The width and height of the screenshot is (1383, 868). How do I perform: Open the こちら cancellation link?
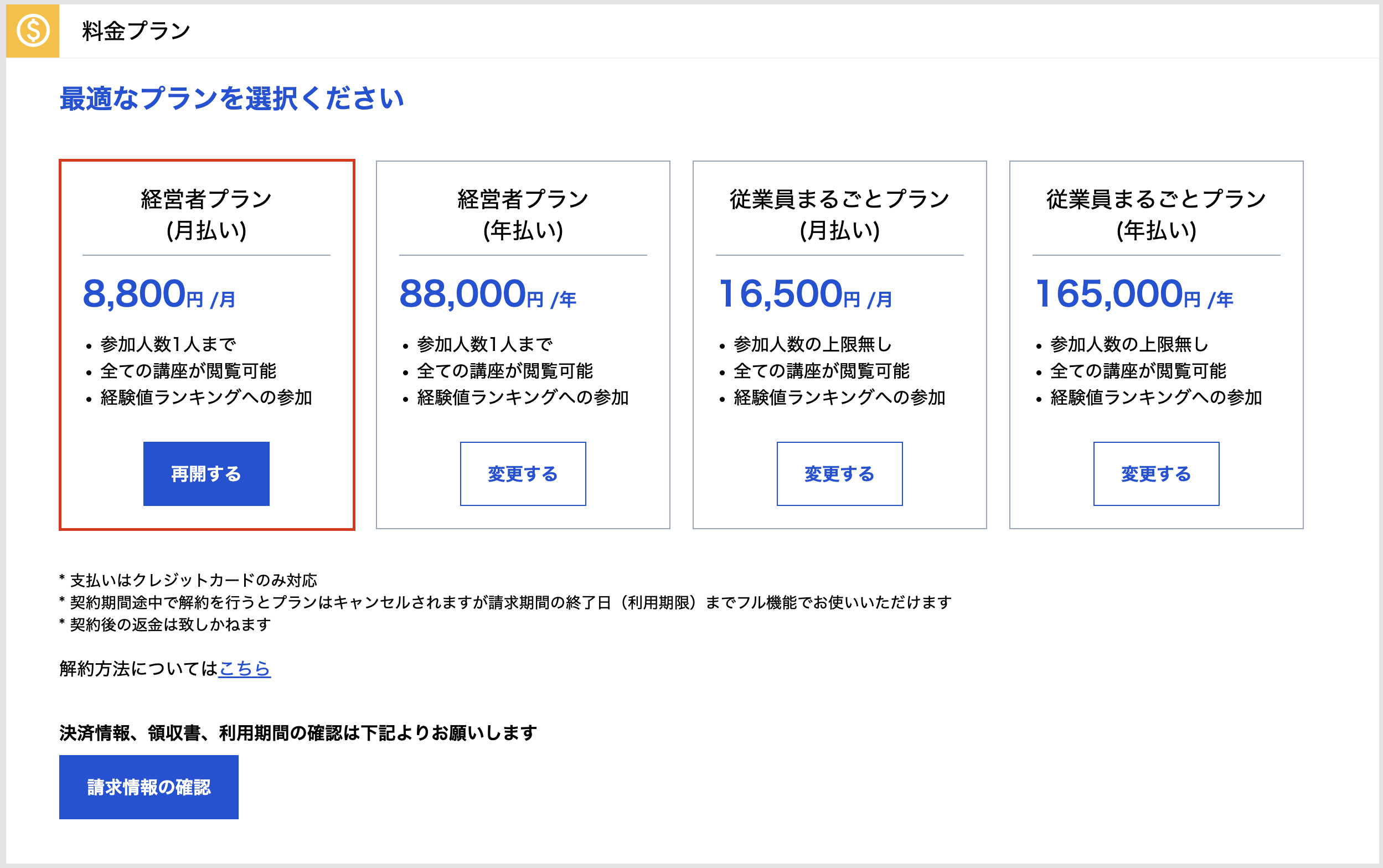tap(245, 668)
